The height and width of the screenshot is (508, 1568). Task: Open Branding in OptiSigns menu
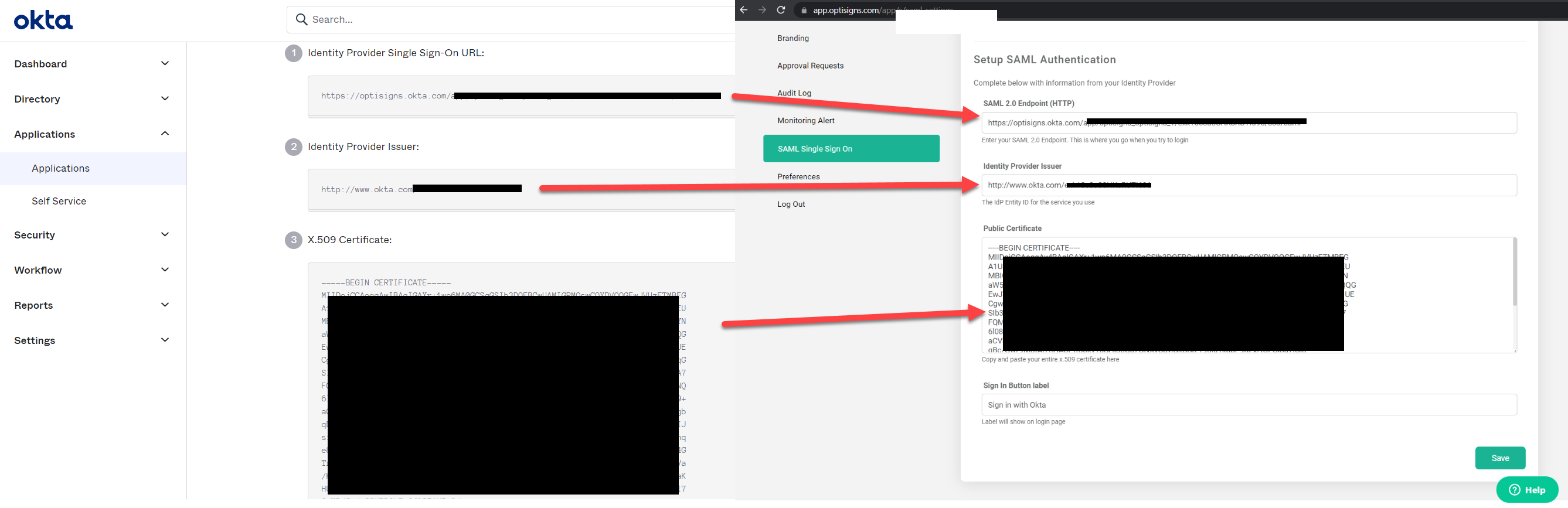coord(792,38)
